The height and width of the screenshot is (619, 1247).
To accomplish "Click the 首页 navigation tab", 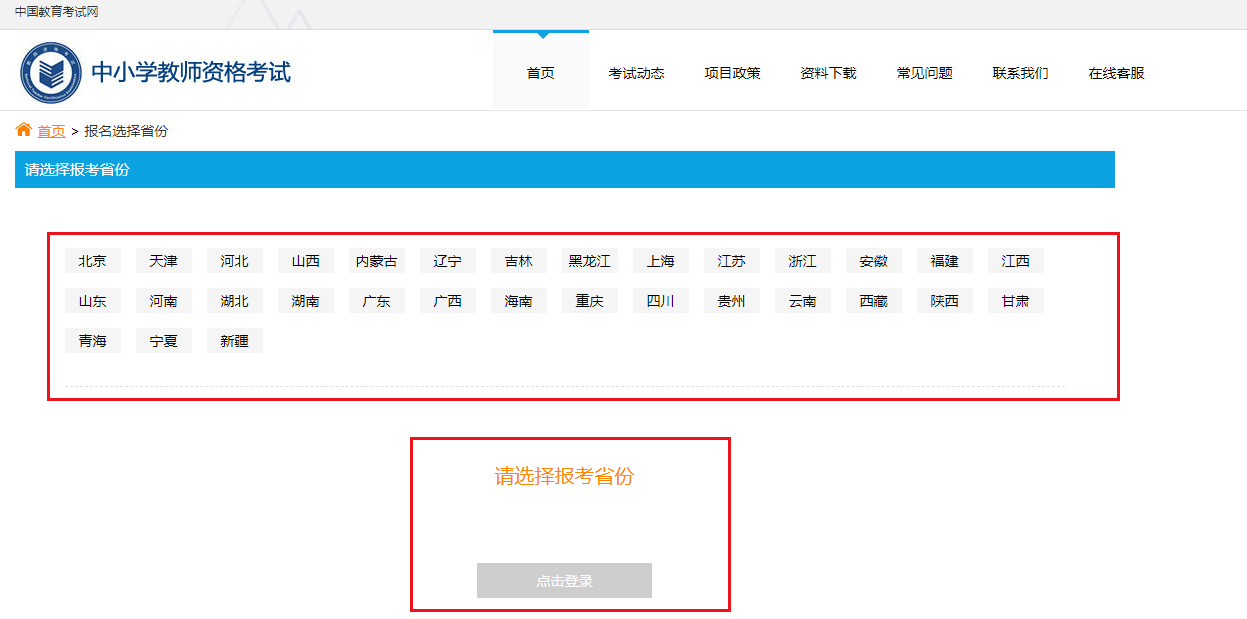I will [540, 73].
